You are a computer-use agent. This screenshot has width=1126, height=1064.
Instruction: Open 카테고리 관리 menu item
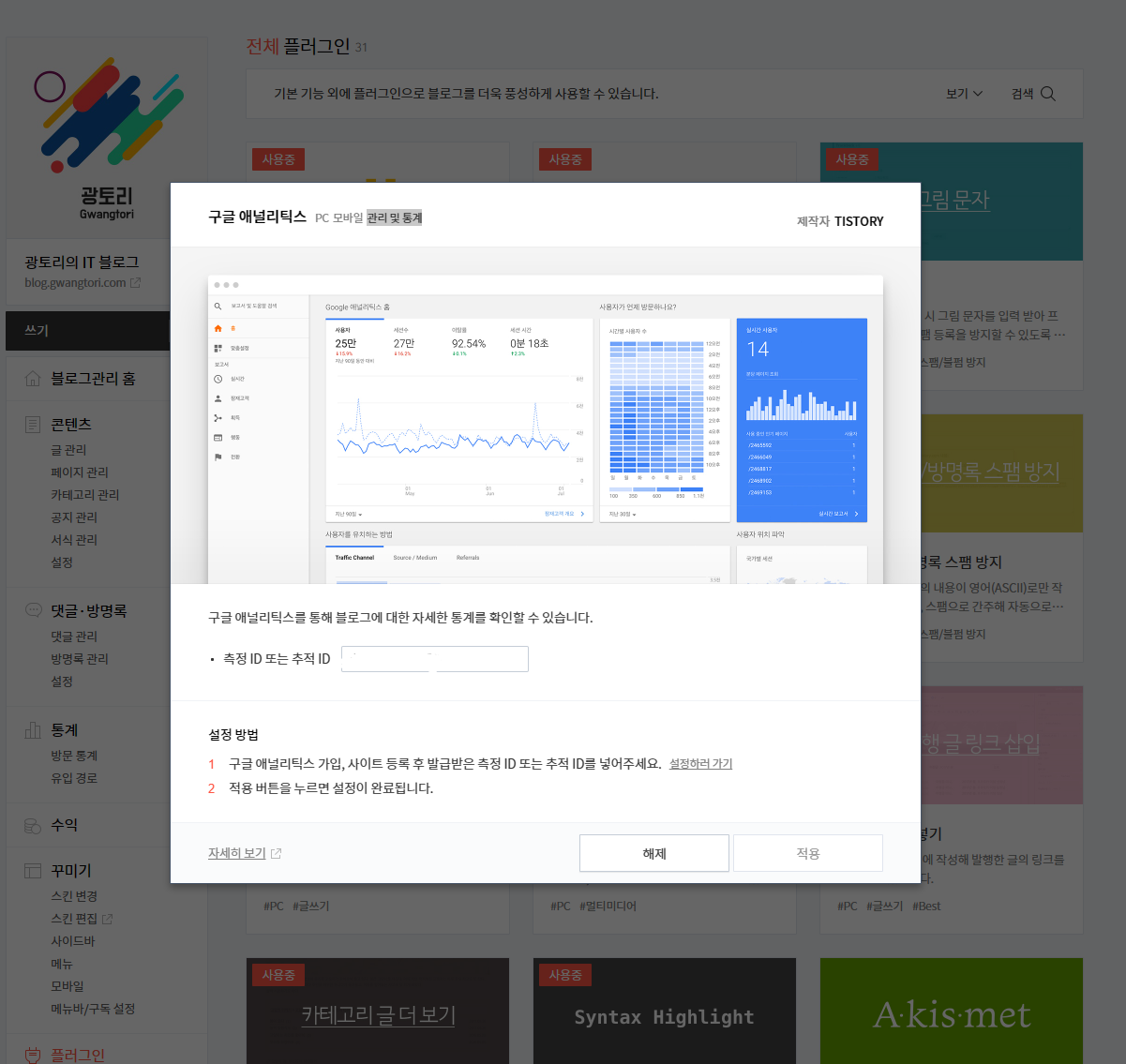(85, 495)
